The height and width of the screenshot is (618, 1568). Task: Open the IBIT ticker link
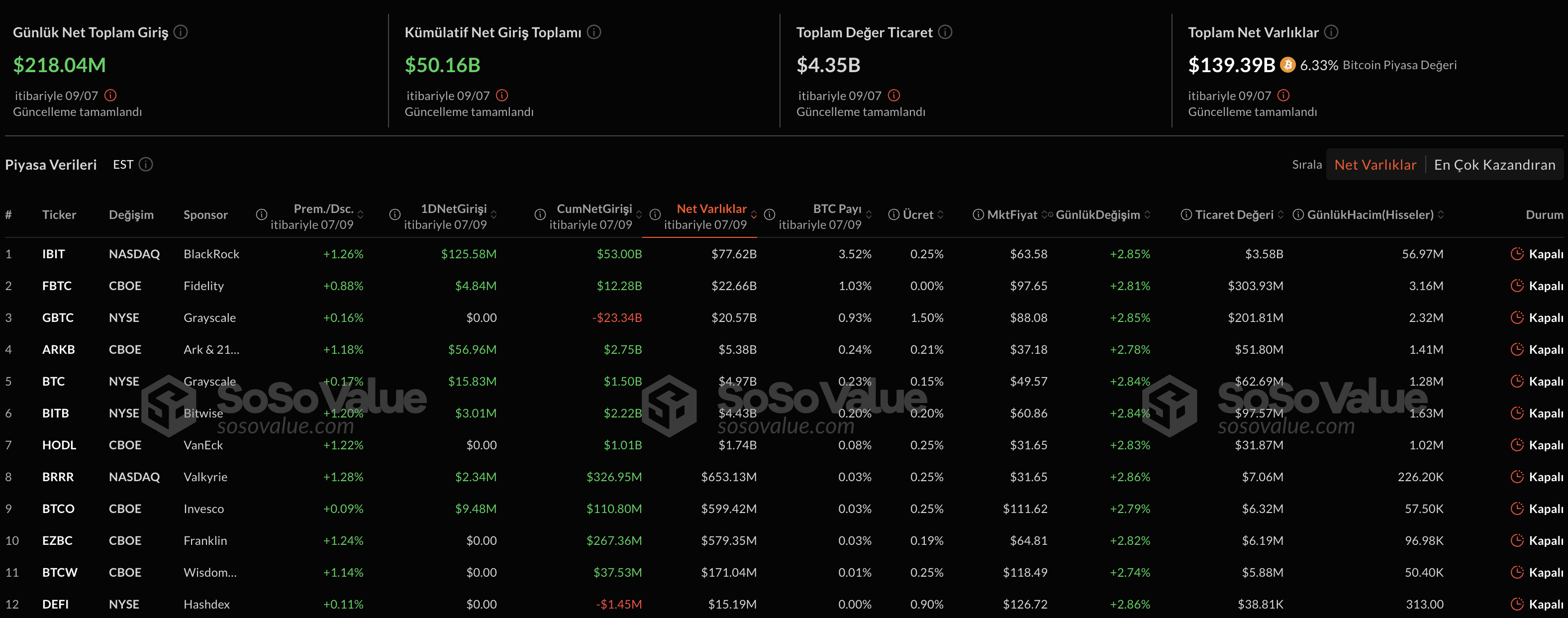coord(54,254)
